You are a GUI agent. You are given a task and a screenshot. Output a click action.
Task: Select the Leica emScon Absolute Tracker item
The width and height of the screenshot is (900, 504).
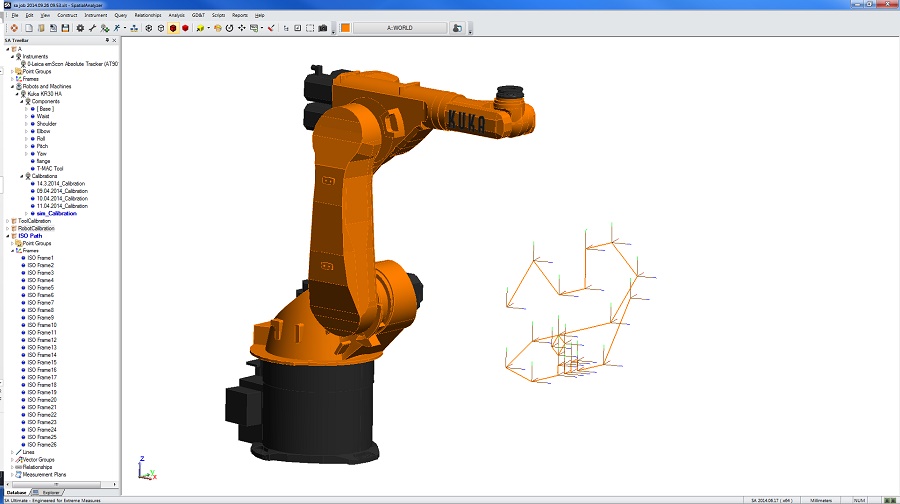click(x=72, y=64)
